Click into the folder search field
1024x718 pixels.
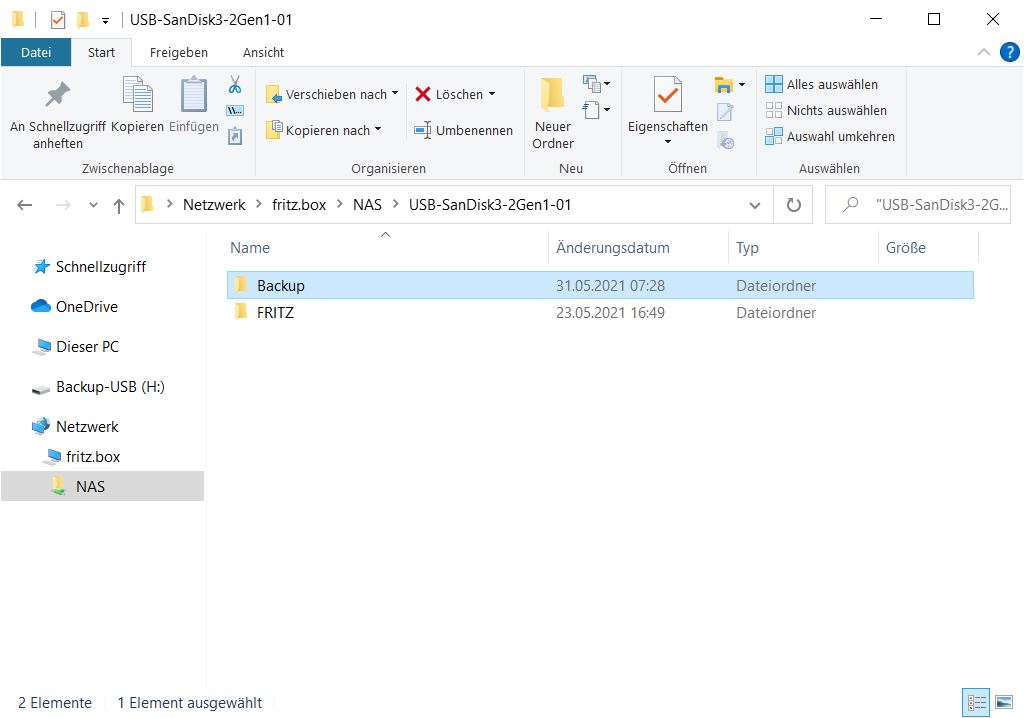pos(930,205)
